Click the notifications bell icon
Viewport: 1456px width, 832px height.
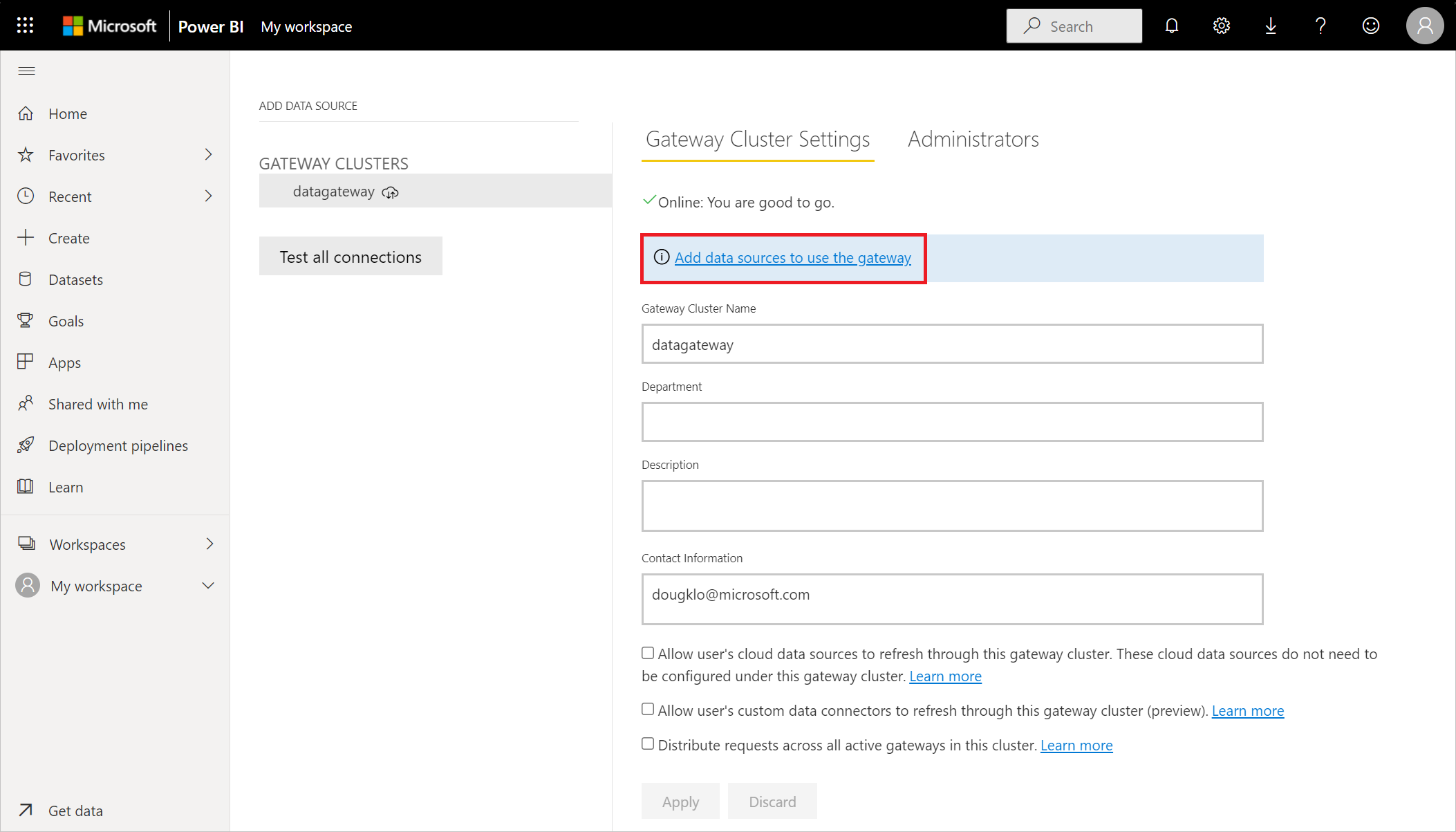[1171, 26]
